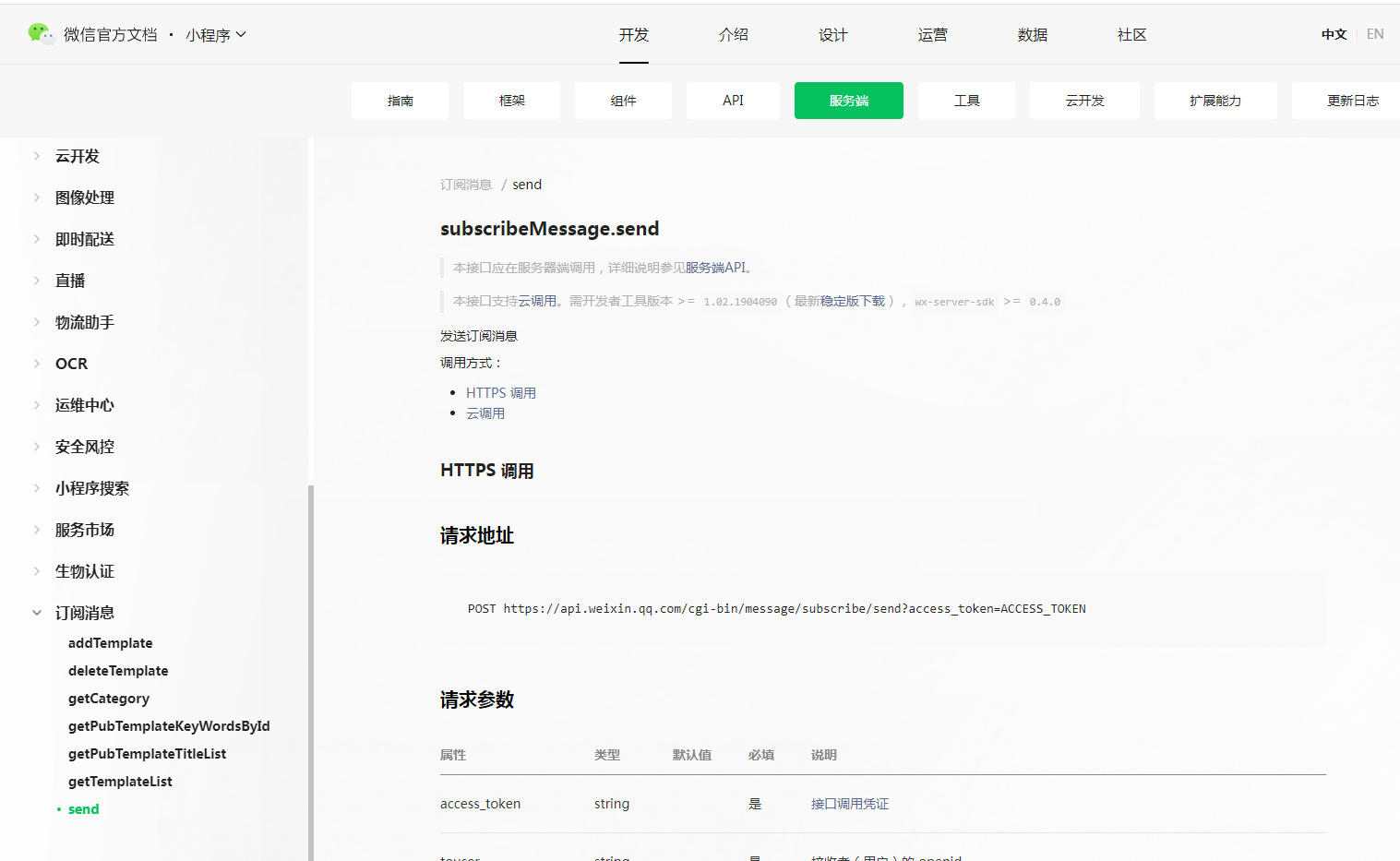Click the 订阅消息 breadcrumb link

click(x=466, y=185)
